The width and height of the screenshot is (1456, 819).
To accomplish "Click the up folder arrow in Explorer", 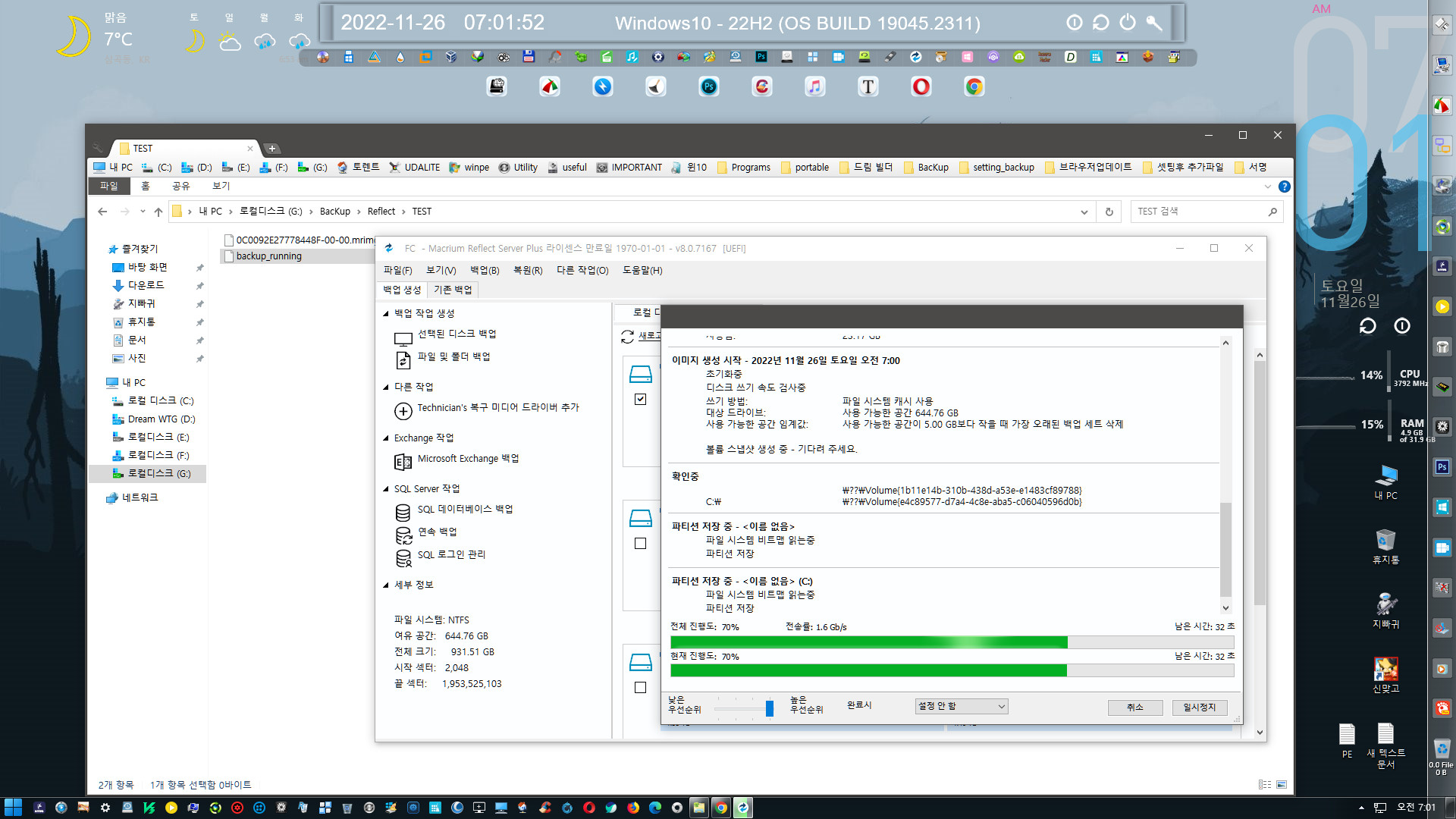I will point(158,212).
